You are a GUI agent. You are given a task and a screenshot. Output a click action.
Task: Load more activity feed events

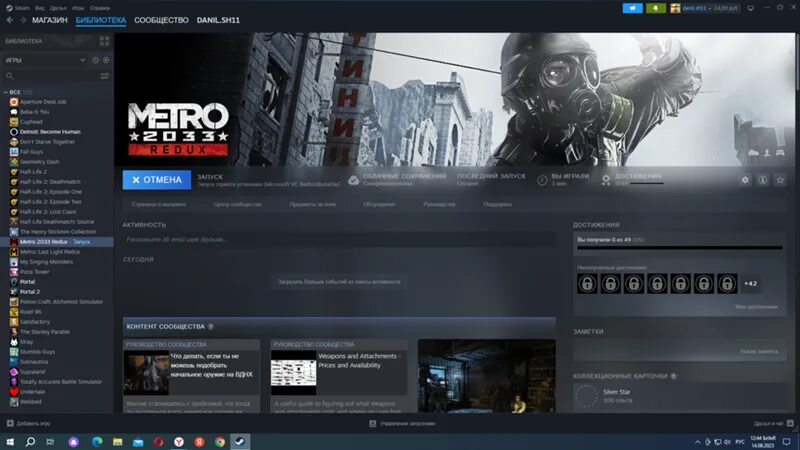[339, 282]
